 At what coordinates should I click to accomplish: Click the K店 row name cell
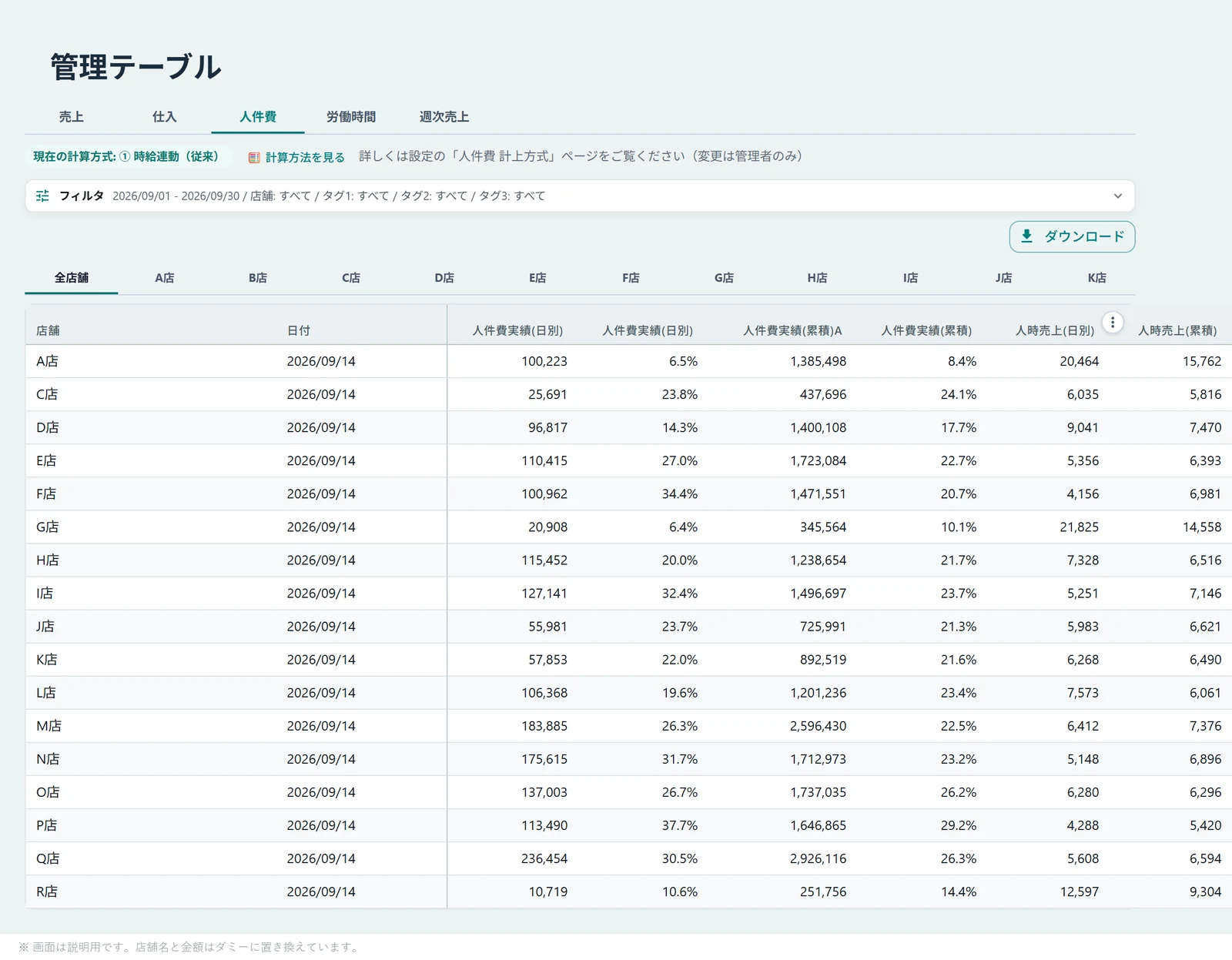(47, 659)
